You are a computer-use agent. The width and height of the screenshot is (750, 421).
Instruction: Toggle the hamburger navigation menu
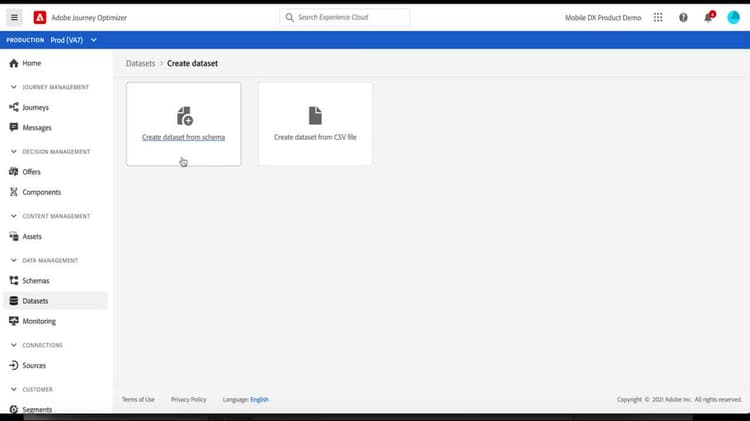point(14,18)
